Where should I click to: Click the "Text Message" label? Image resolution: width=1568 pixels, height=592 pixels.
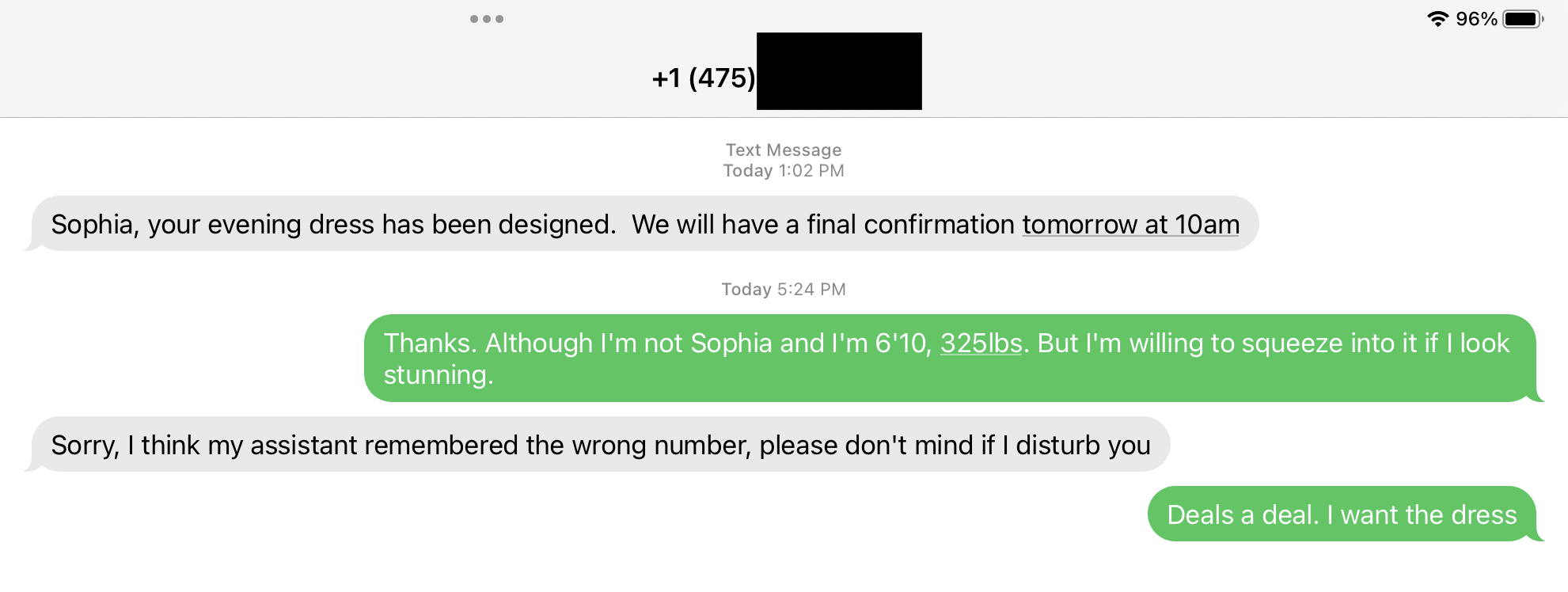tap(784, 150)
